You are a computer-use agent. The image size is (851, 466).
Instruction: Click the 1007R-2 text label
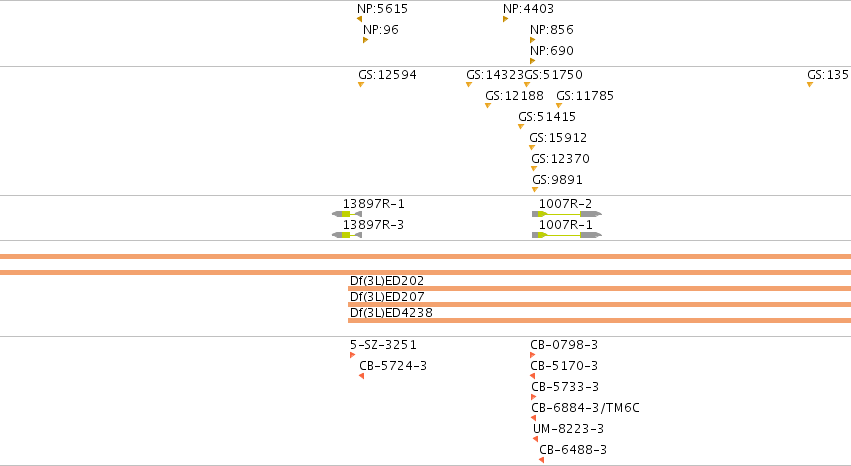pyautogui.click(x=566, y=204)
